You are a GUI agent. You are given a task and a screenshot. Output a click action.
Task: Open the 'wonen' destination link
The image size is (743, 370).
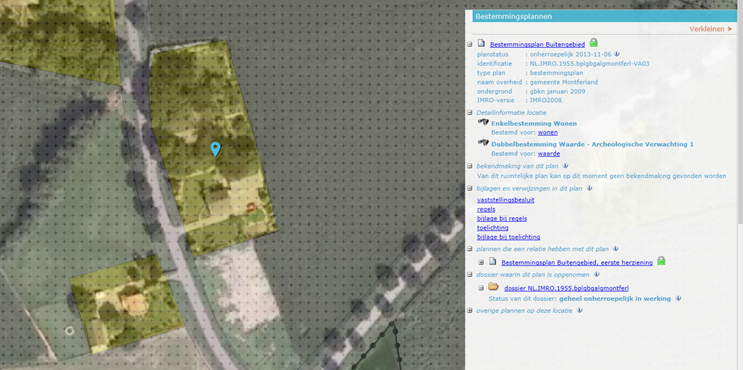(548, 133)
